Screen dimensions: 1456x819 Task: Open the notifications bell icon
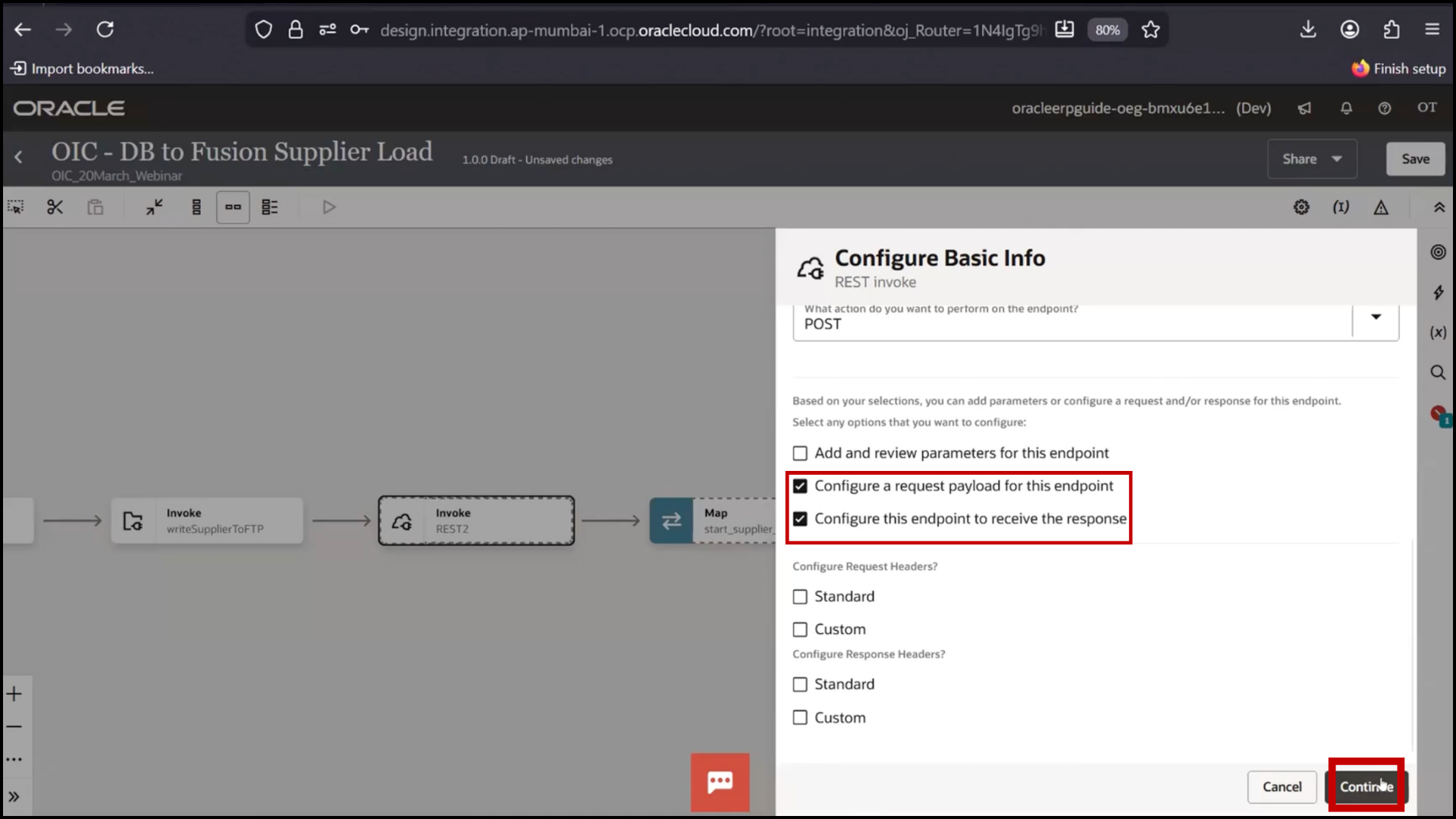(1346, 108)
